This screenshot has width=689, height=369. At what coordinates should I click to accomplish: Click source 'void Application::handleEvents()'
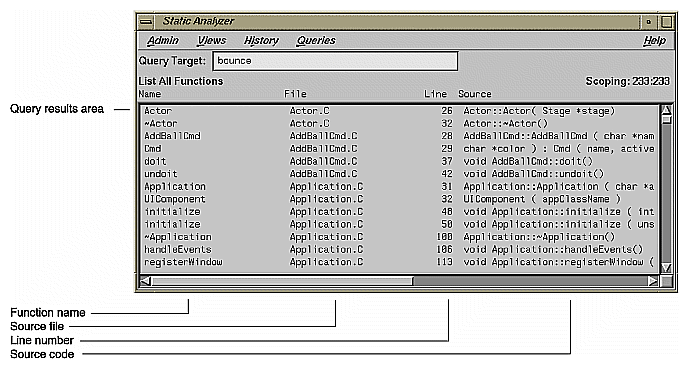pyautogui.click(x=553, y=250)
